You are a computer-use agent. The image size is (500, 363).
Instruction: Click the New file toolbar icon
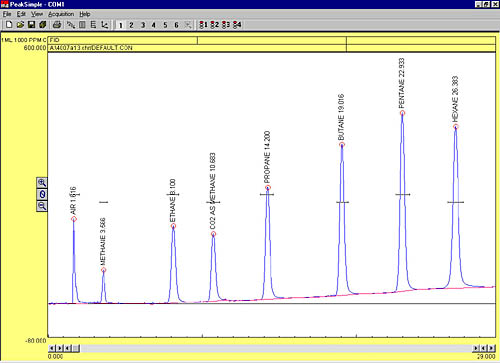(x=9, y=25)
